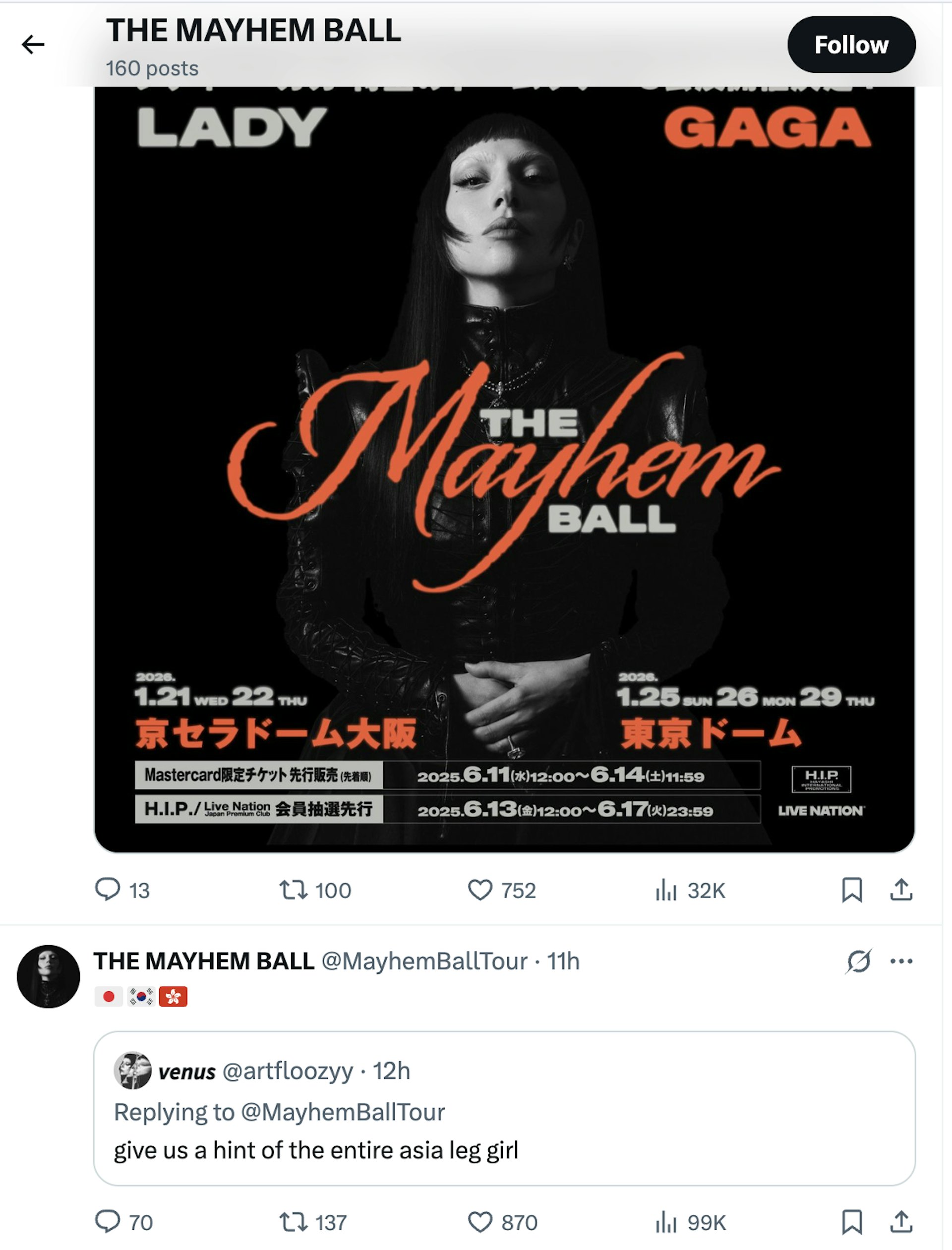
Task: Open quoted tweet from venus
Action: tap(504, 1108)
